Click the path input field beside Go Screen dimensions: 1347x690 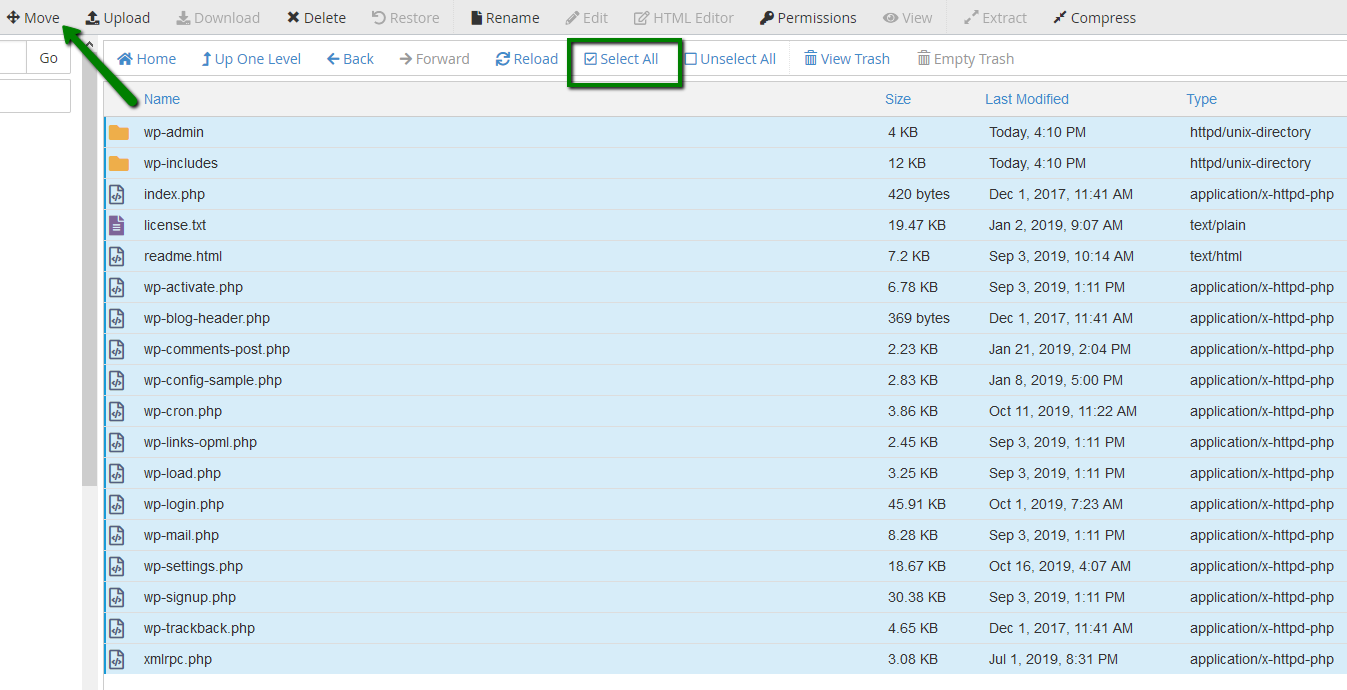tap(12, 58)
